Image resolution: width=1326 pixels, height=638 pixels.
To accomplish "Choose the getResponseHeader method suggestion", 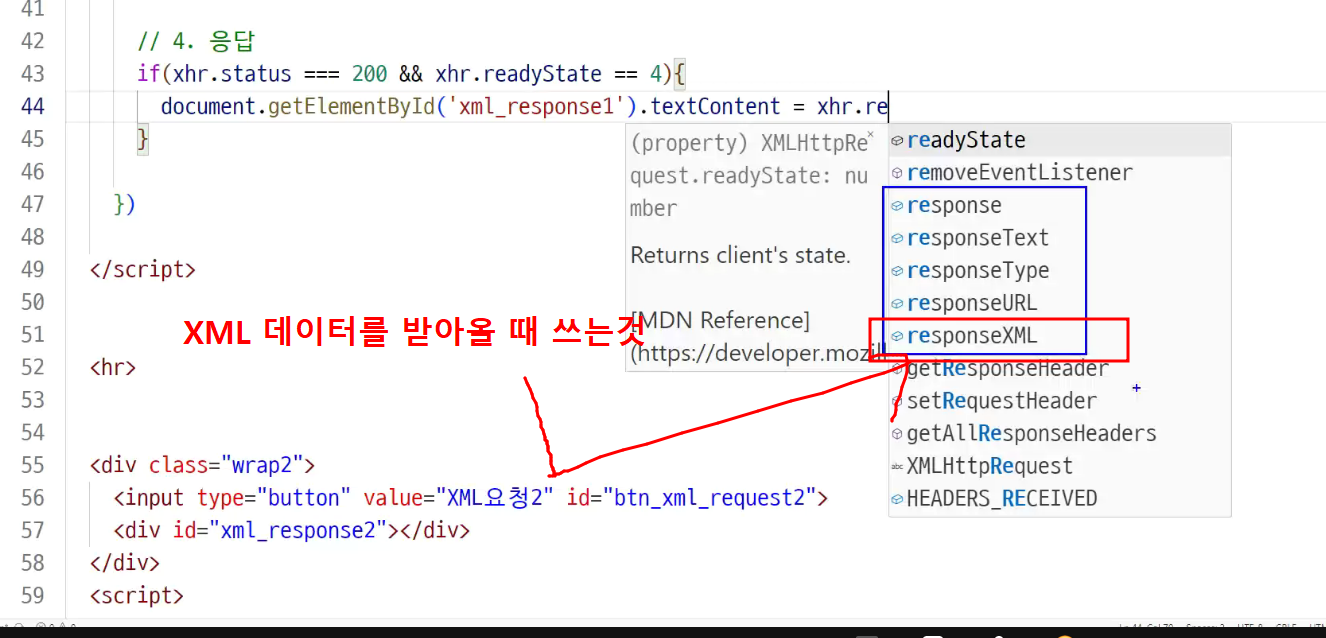I will pyautogui.click(x=1059, y=368).
